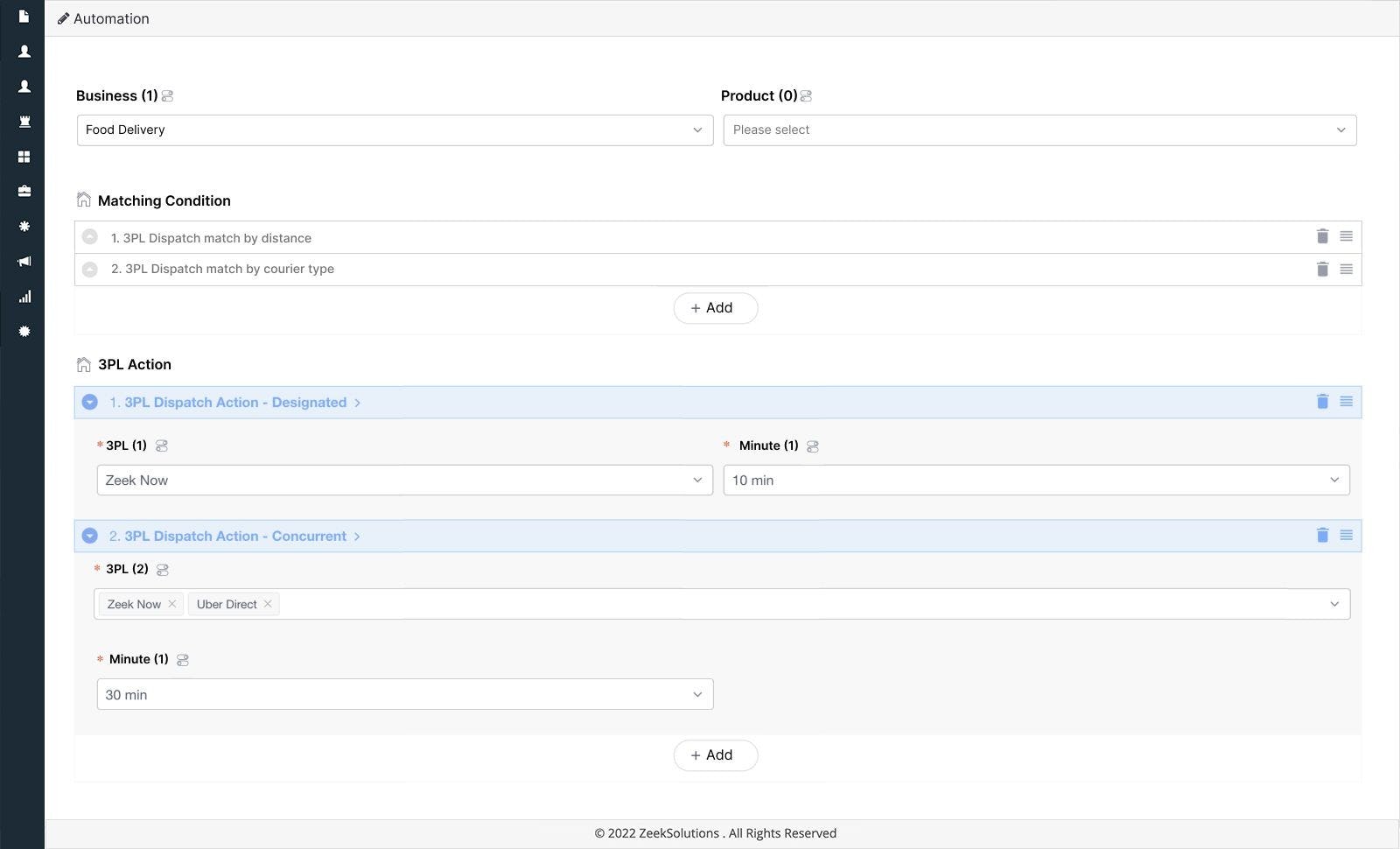Open the grid dashboard sidebar icon
This screenshot has height=849, width=1400.
[x=24, y=157]
